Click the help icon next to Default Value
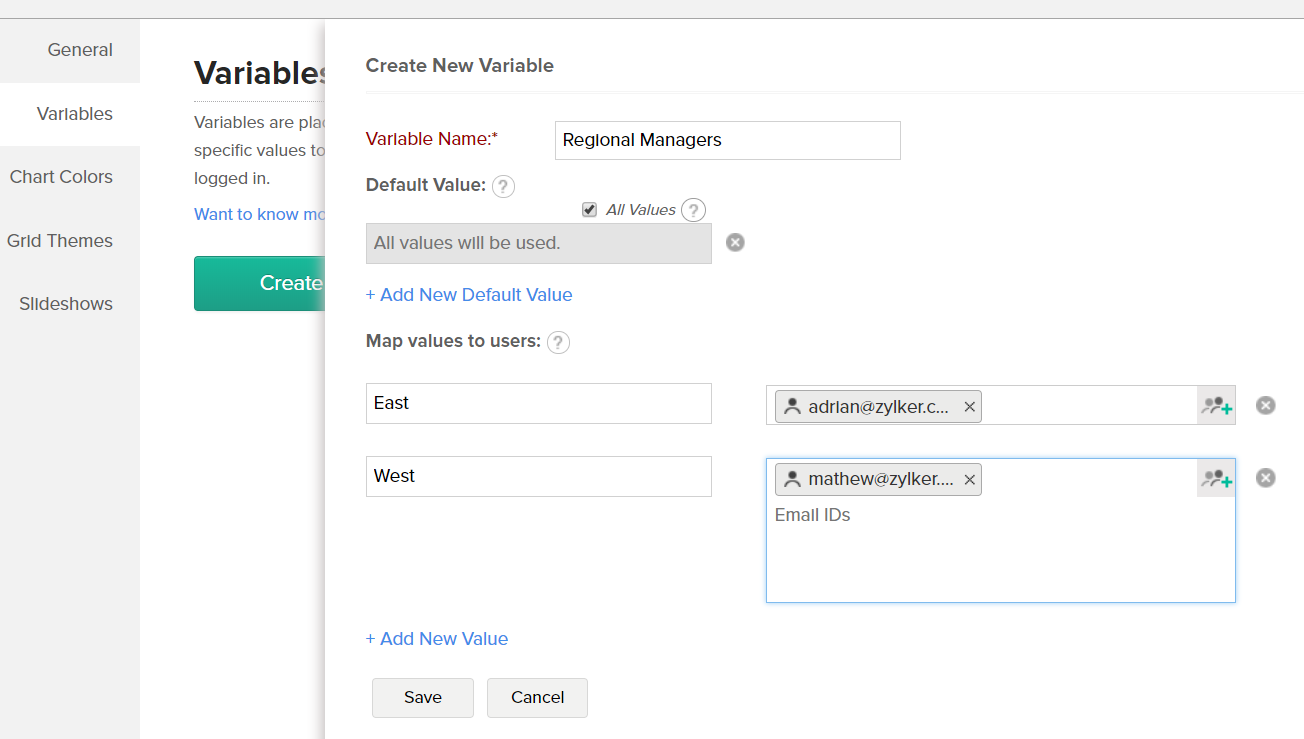Viewport: 1304px width, 739px height. (503, 186)
